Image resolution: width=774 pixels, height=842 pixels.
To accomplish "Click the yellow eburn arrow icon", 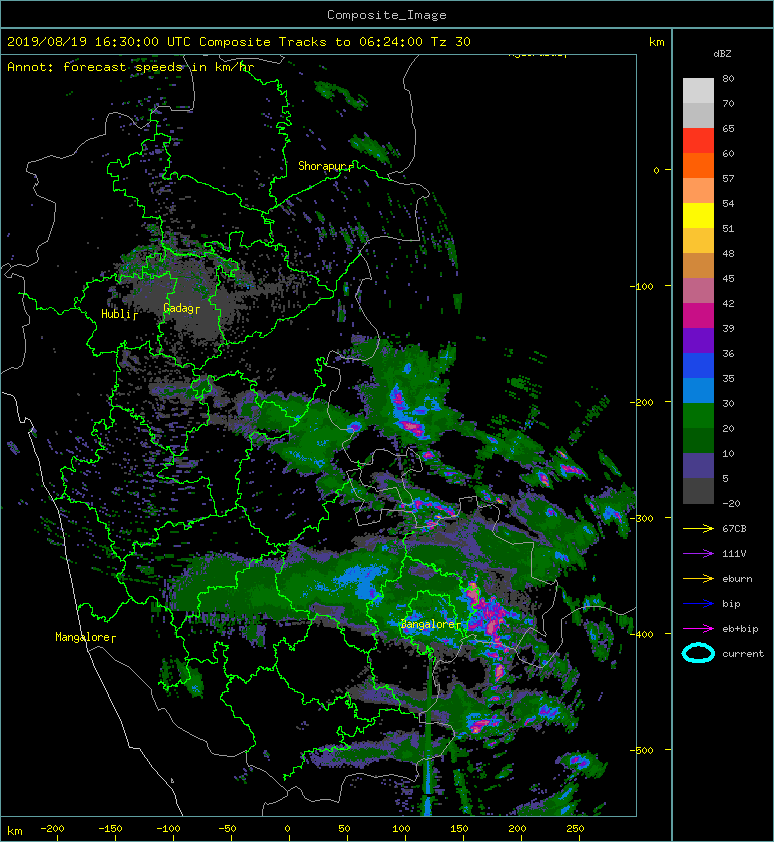I will [x=698, y=578].
